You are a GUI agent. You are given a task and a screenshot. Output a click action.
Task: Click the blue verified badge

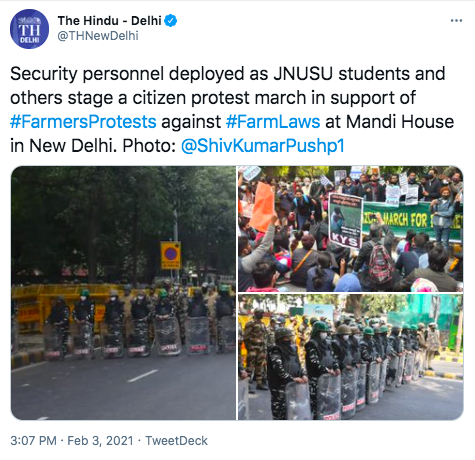[x=171, y=21]
